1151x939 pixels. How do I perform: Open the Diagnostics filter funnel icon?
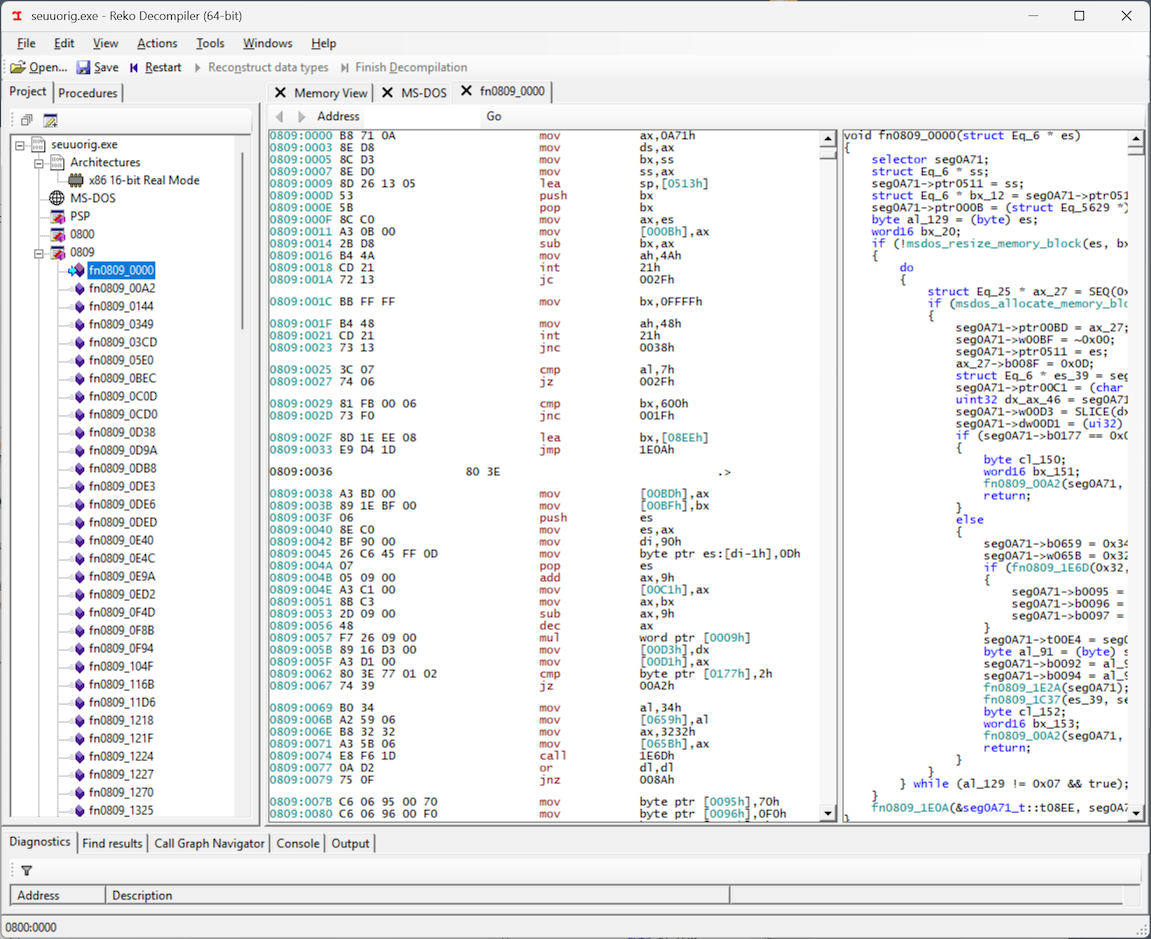pyautogui.click(x=27, y=871)
